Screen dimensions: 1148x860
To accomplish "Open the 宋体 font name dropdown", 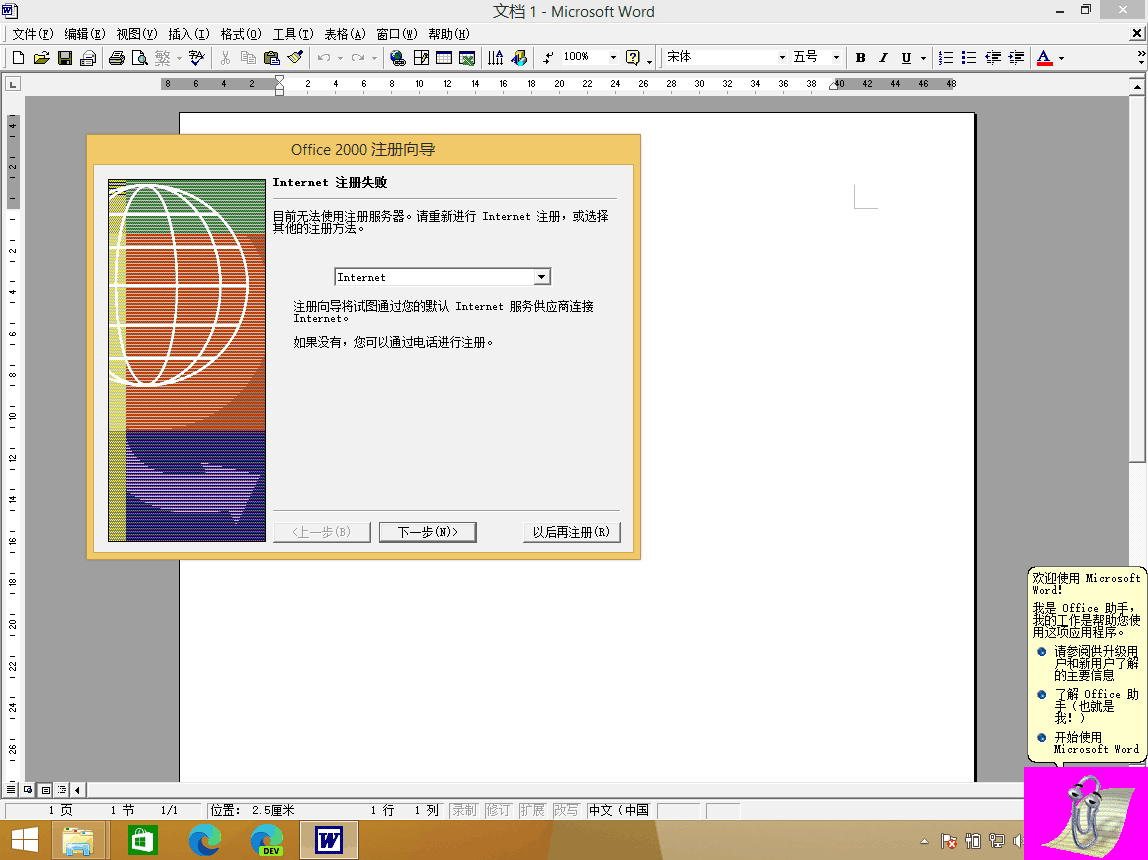I will pyautogui.click(x=782, y=58).
